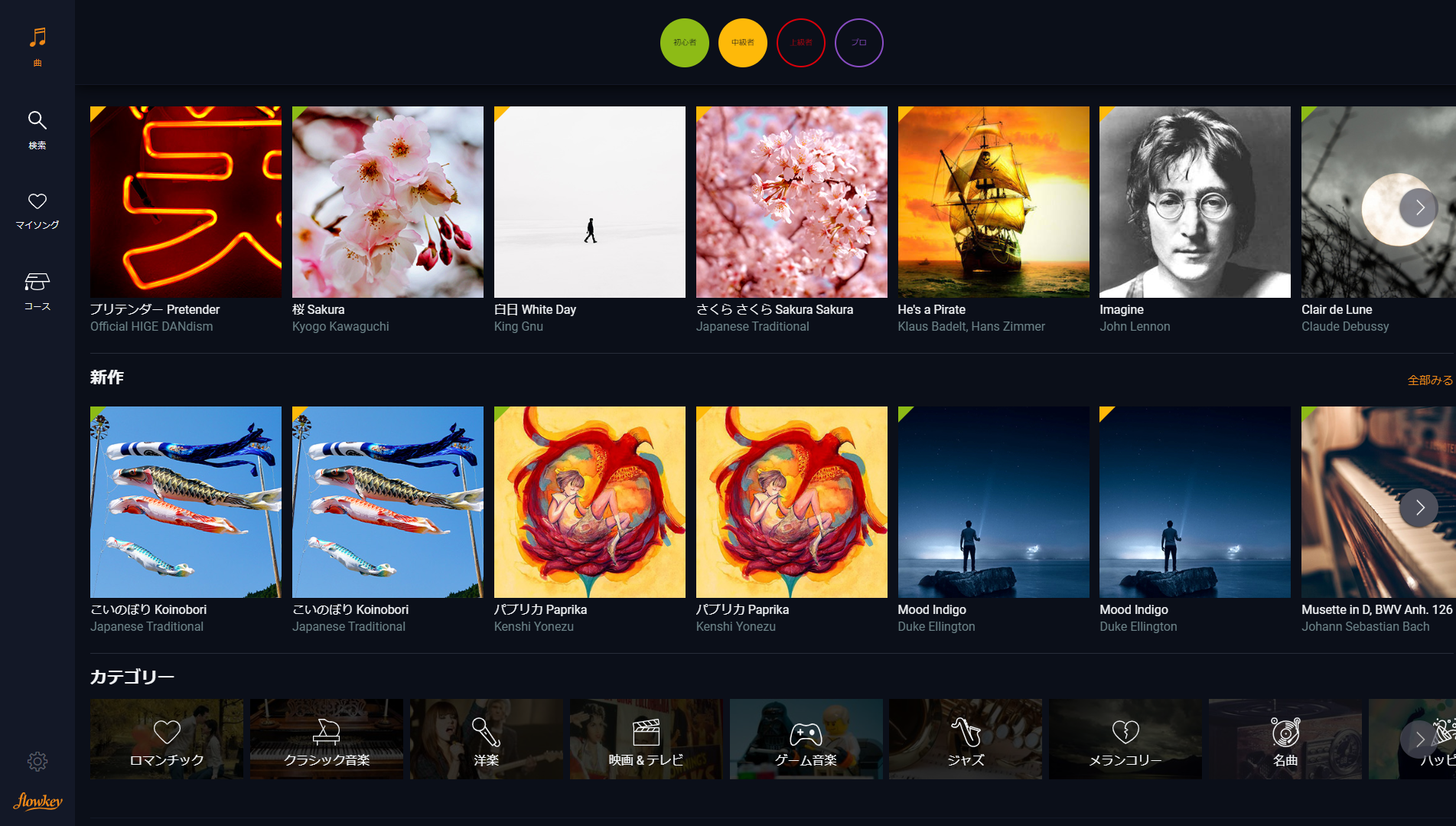Open the 名曲 vinyl record category tile
This screenshot has width=1456, height=826.
coord(1285,739)
